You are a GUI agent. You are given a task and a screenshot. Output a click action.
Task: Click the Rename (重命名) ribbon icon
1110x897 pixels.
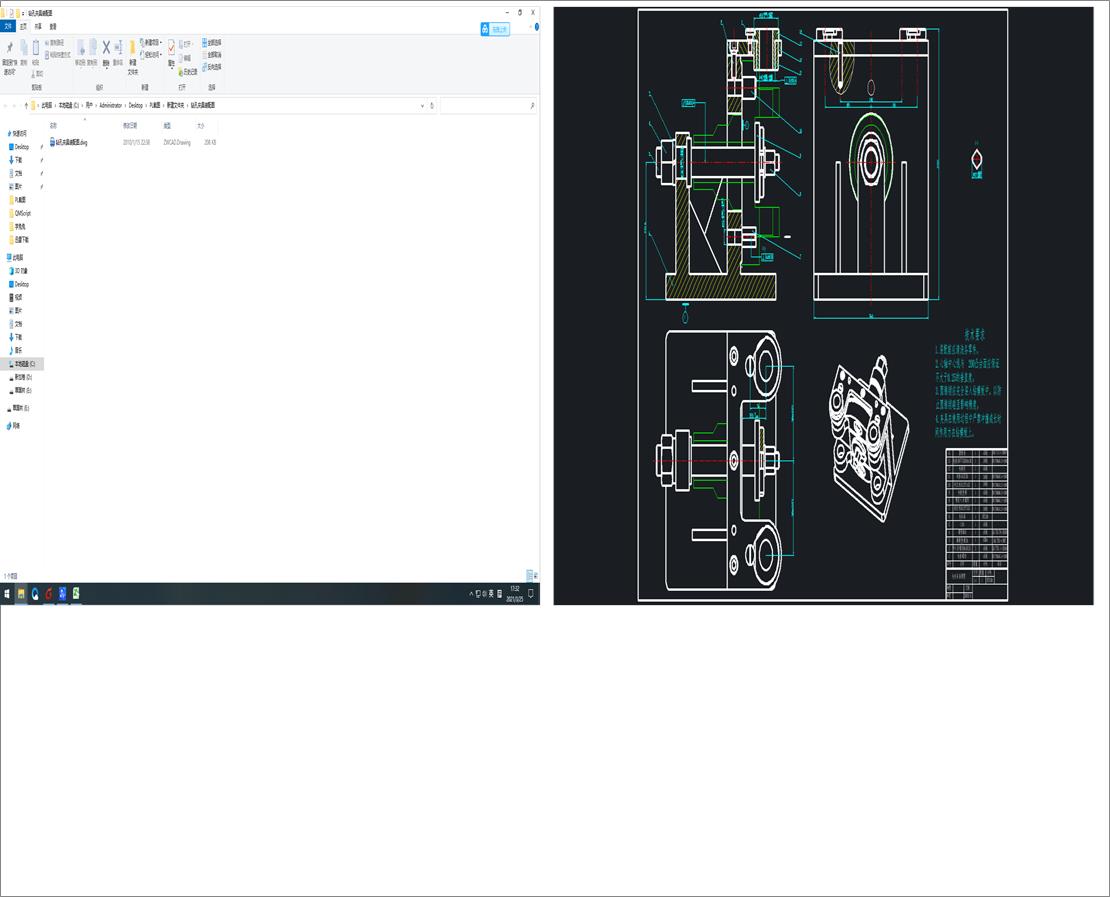(118, 47)
